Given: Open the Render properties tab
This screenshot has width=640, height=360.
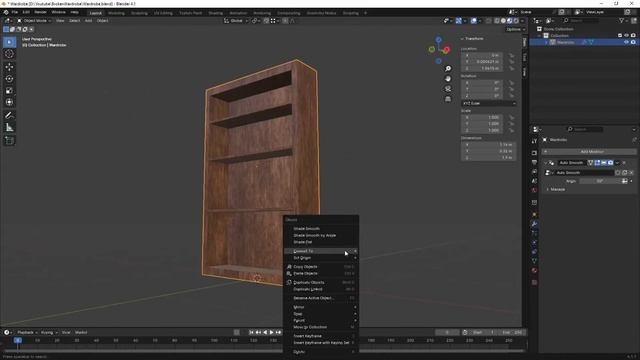Looking at the screenshot, I should (x=534, y=153).
